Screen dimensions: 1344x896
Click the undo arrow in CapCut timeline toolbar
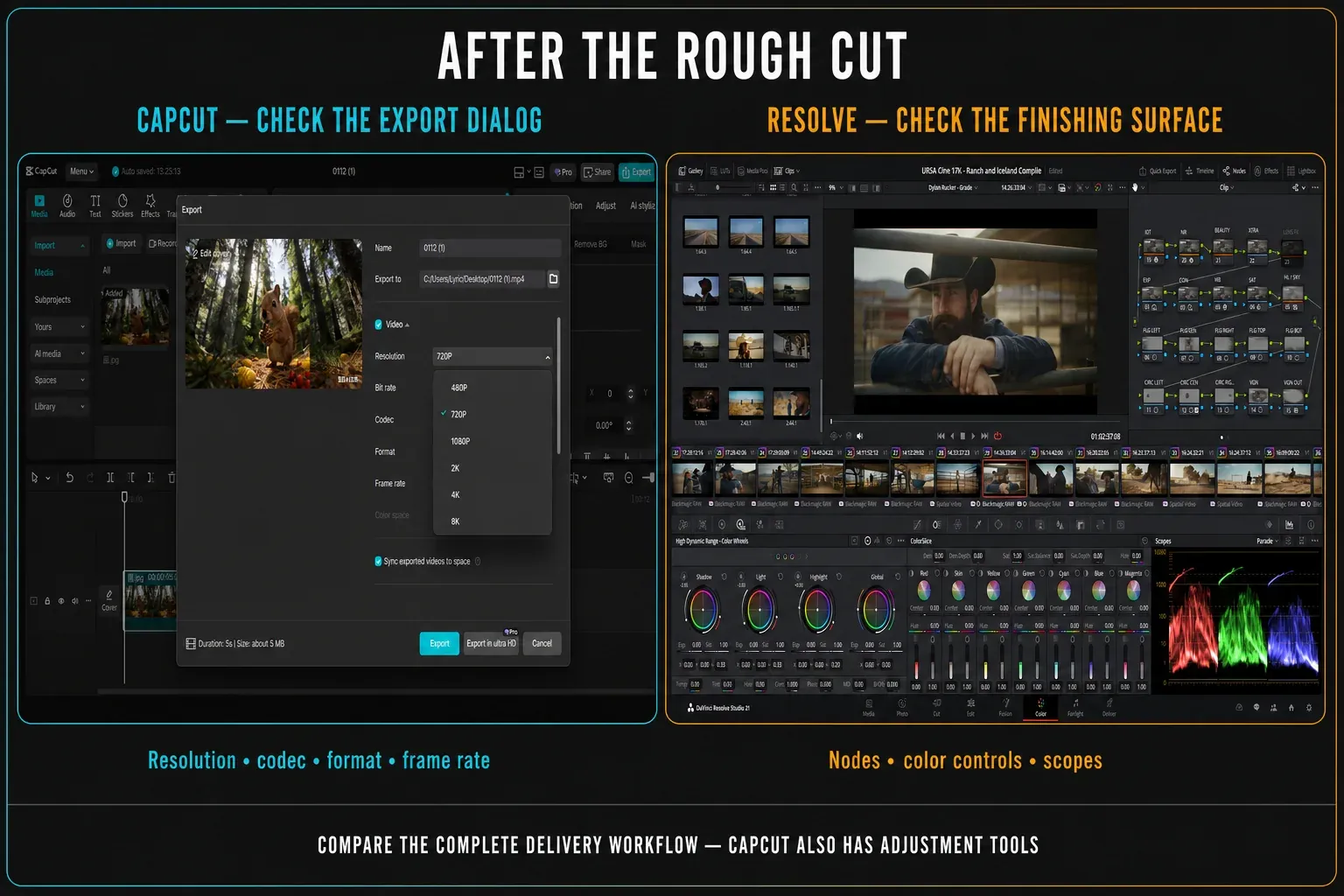click(69, 478)
